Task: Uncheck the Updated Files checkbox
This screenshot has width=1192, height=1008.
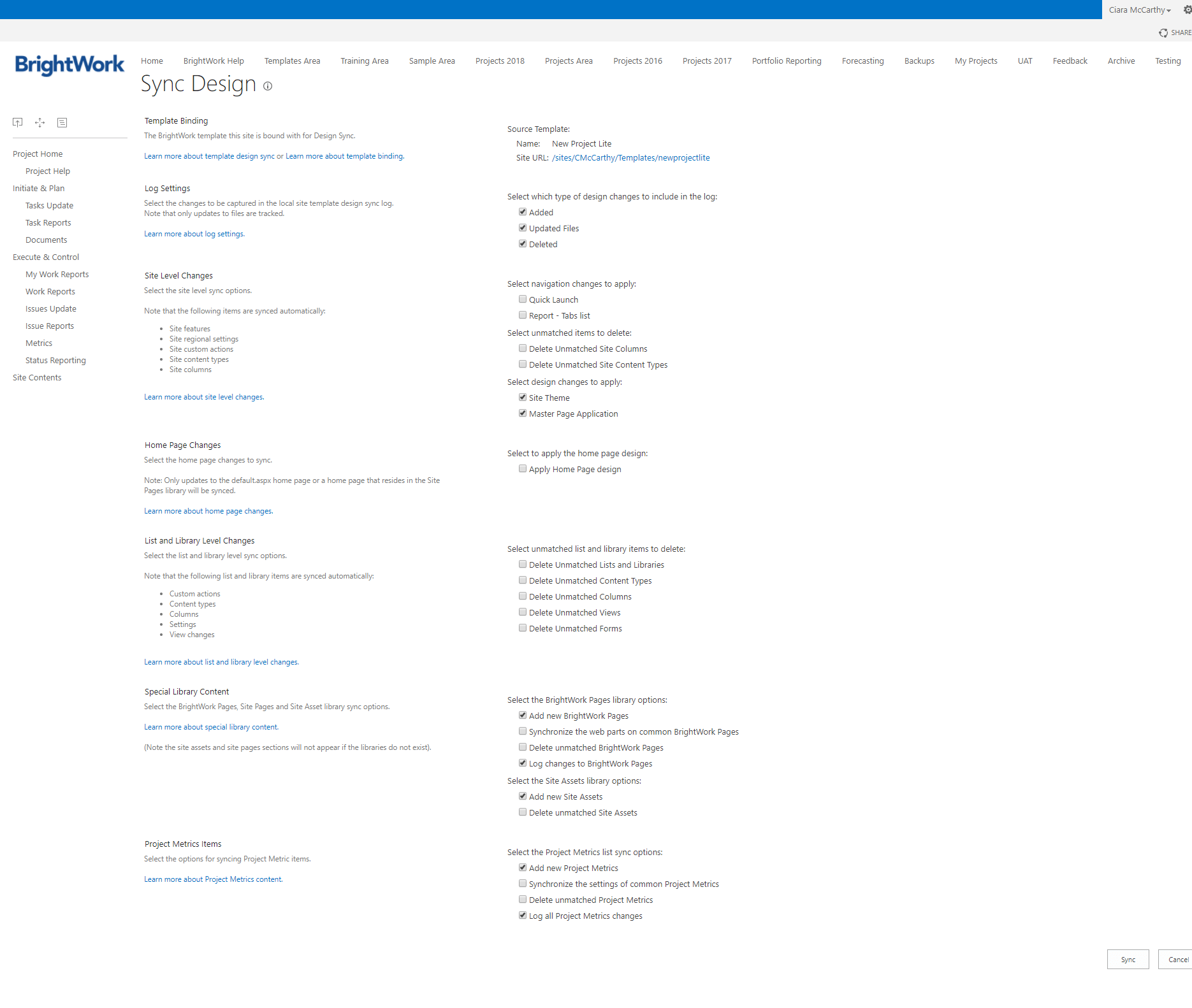Action: [x=523, y=227]
